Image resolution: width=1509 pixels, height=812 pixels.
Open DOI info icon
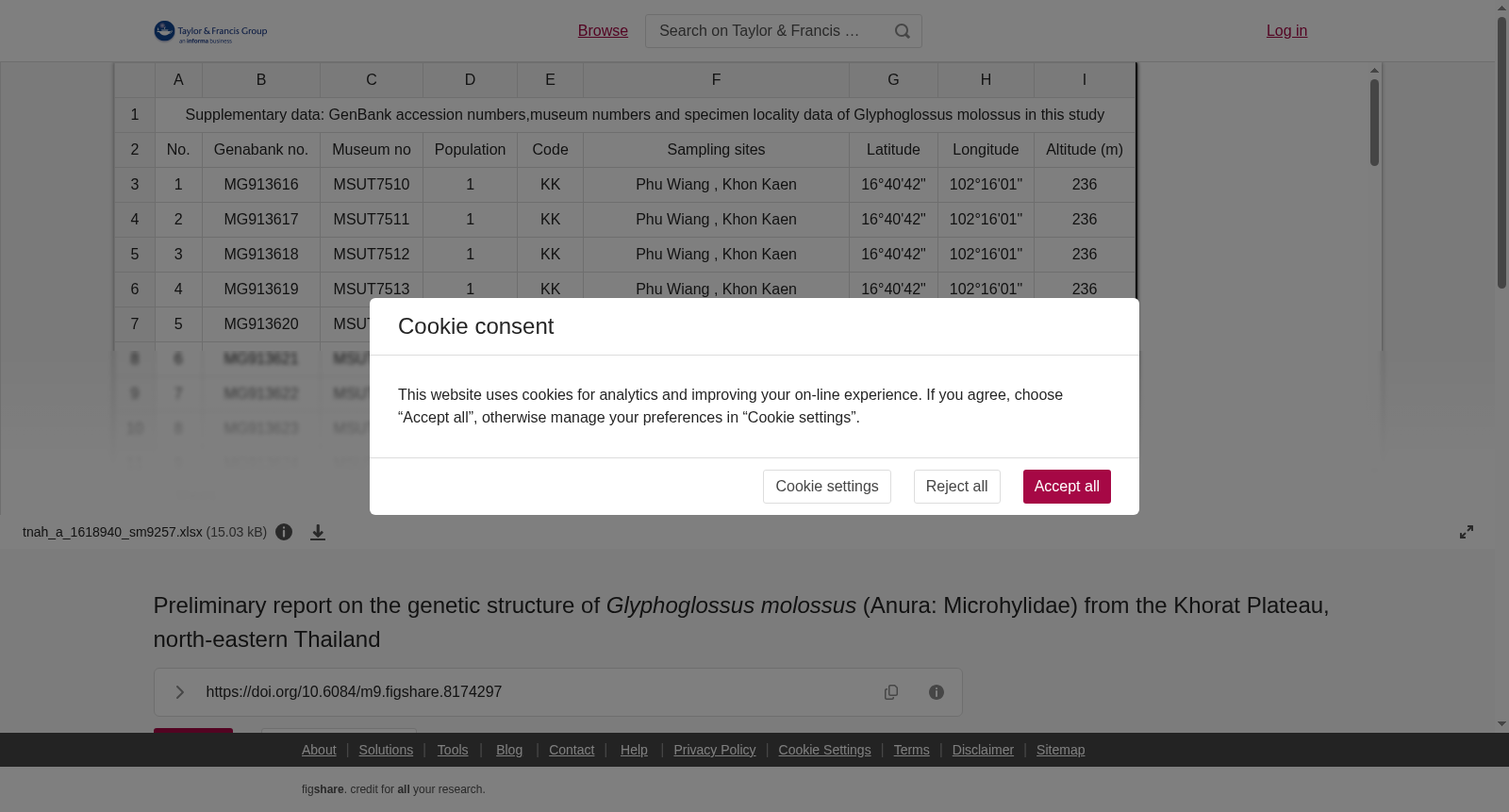click(x=937, y=692)
